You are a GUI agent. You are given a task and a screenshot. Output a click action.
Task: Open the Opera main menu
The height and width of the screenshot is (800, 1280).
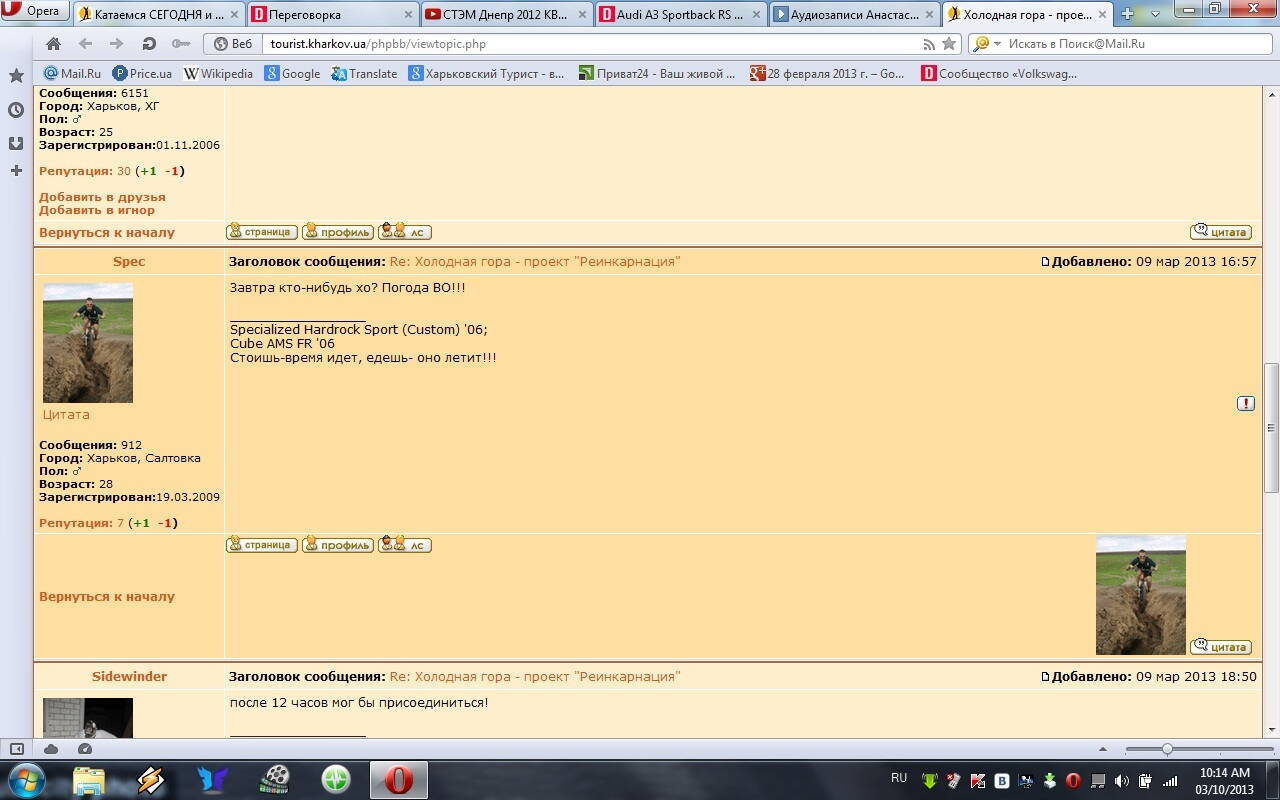pos(33,11)
